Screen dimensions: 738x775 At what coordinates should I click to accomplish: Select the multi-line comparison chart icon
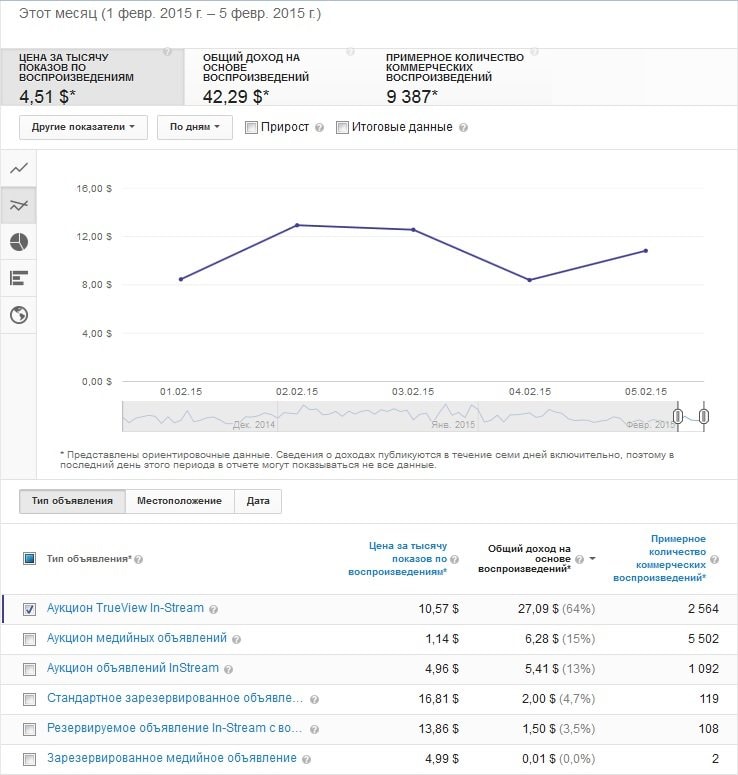point(18,206)
